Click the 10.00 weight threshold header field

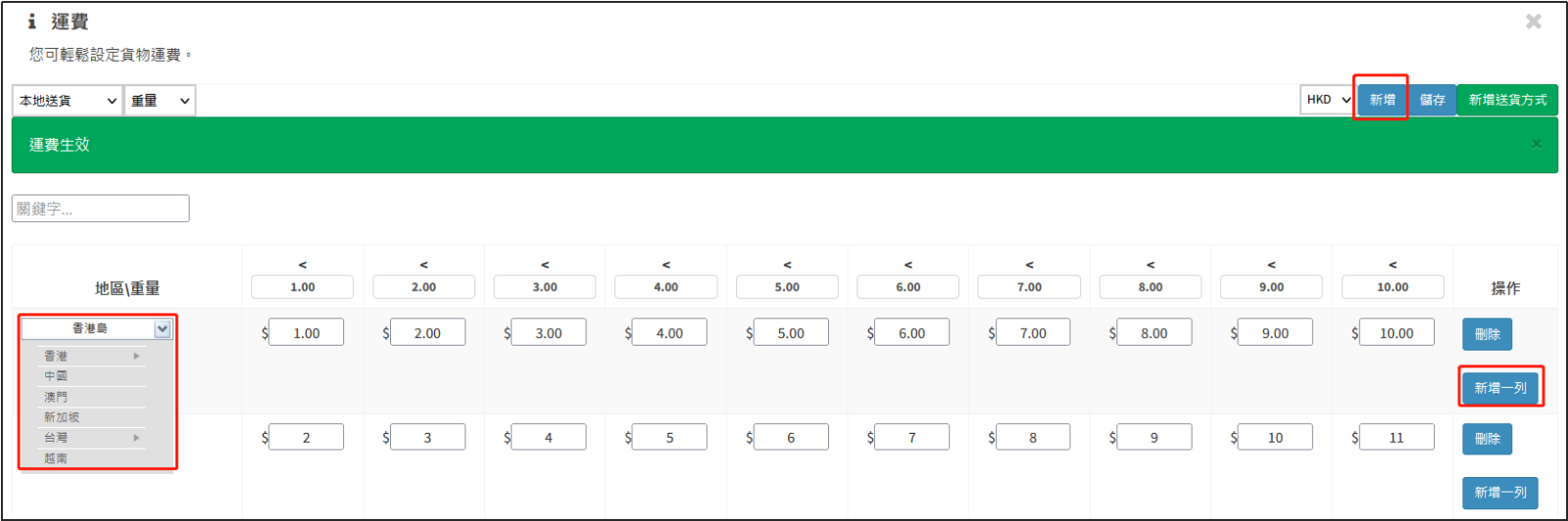[1392, 287]
